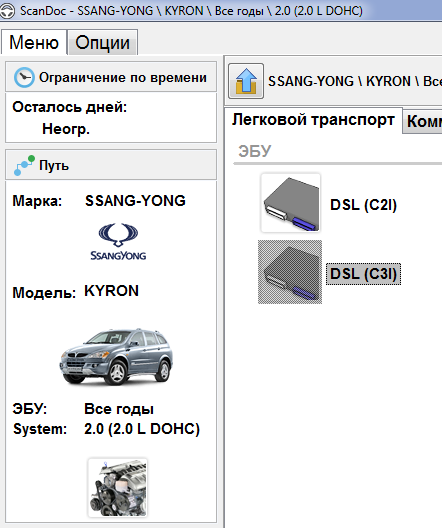
Task: Click the Модель label
Action: tap(44, 293)
